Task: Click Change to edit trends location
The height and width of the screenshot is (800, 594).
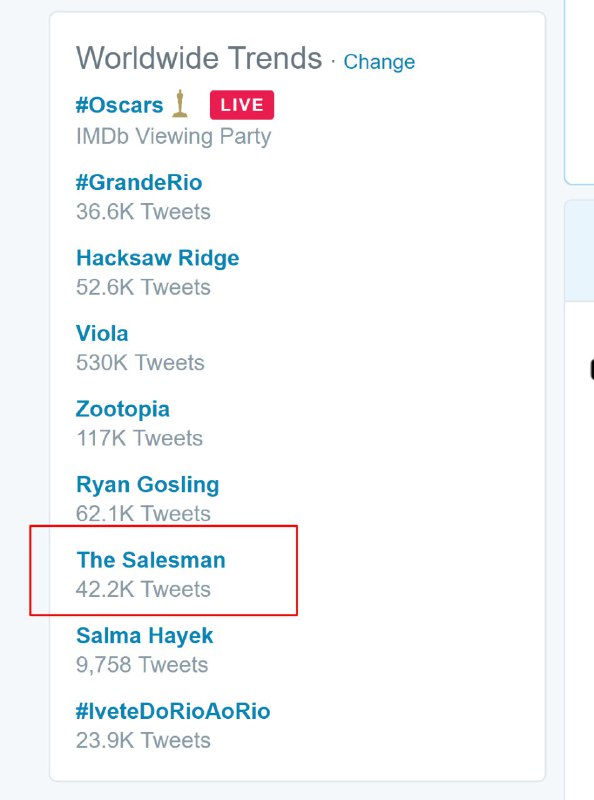Action: pos(380,62)
